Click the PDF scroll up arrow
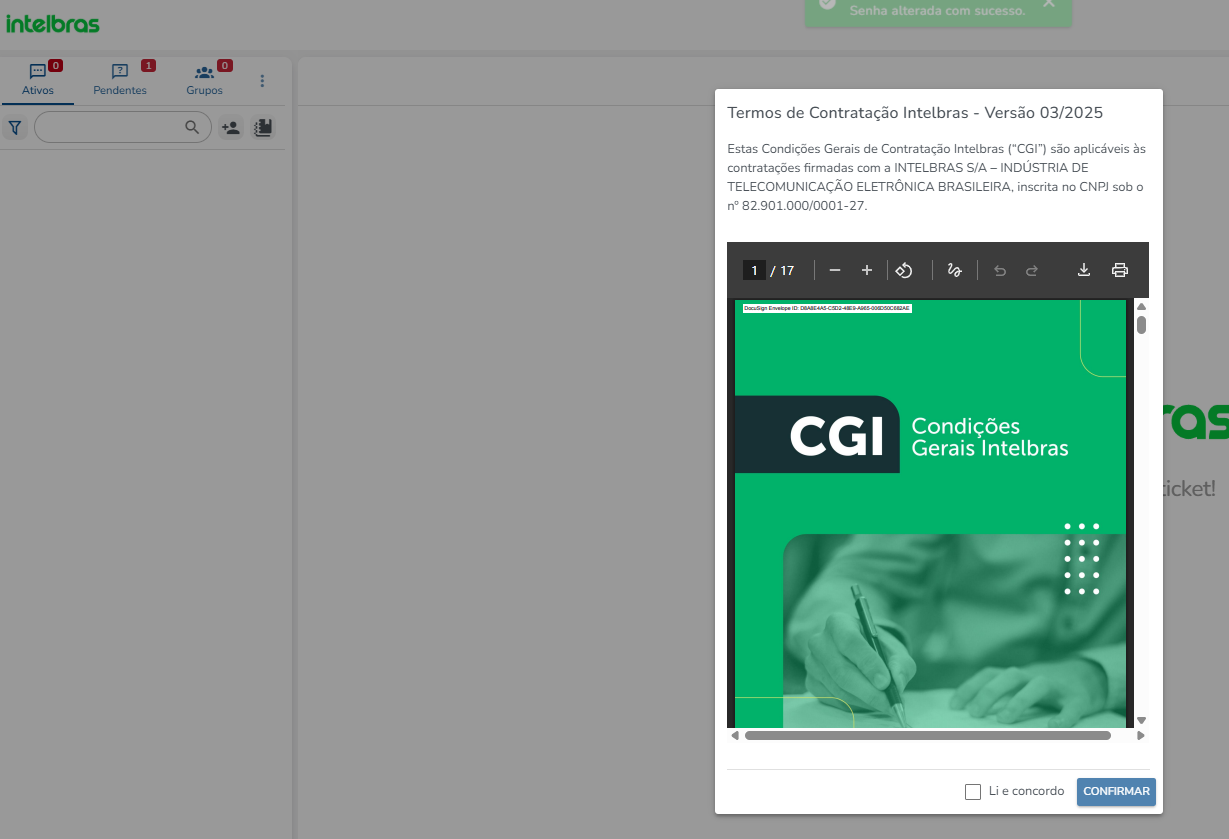This screenshot has width=1229, height=839. point(1141,306)
